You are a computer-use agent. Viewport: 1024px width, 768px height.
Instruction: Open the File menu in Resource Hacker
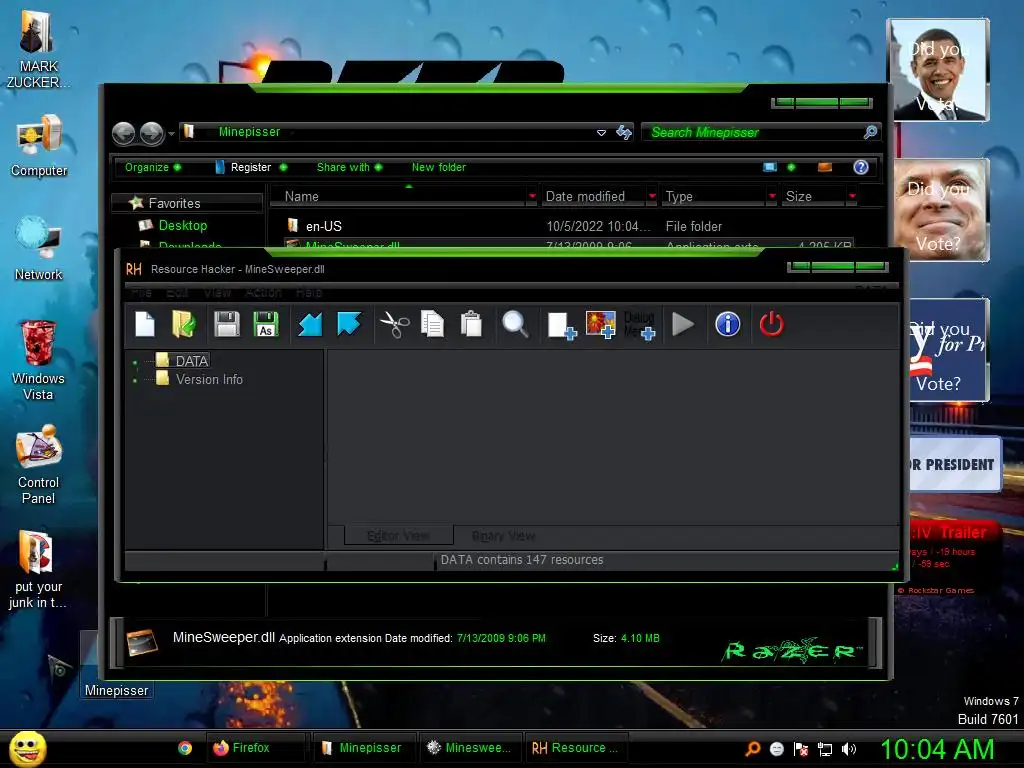click(141, 293)
